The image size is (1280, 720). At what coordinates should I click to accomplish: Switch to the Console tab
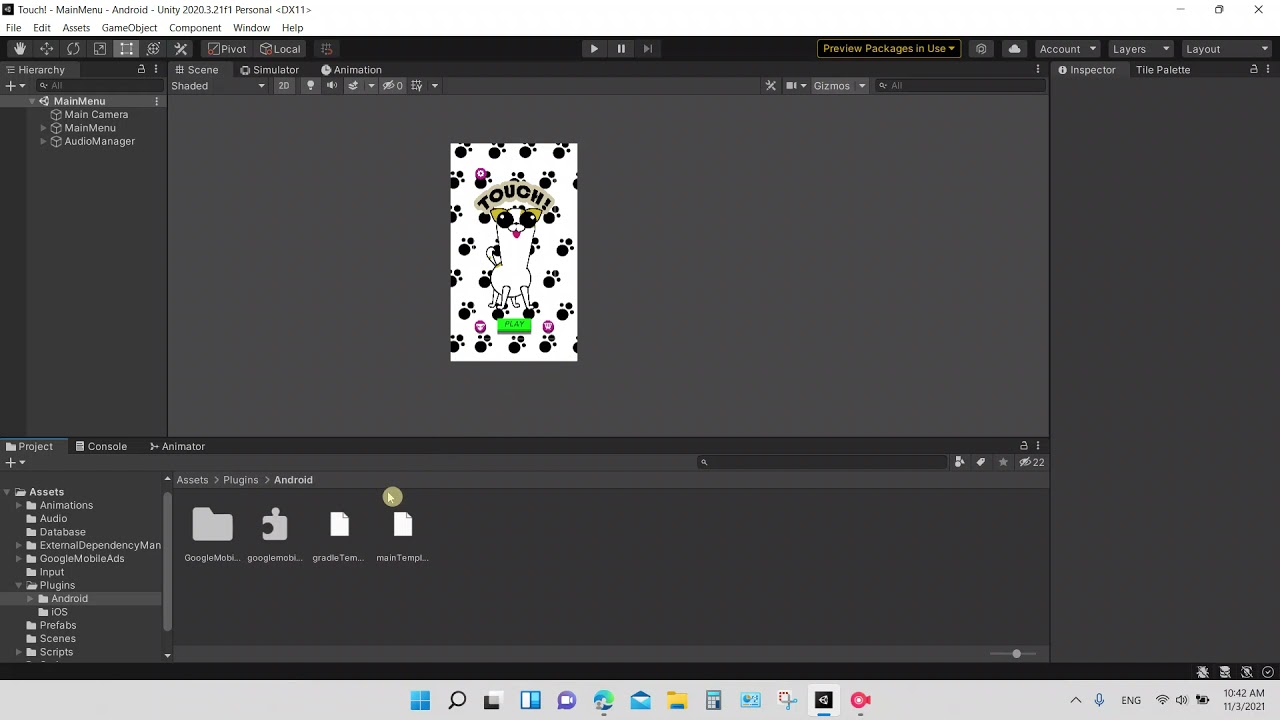click(101, 446)
